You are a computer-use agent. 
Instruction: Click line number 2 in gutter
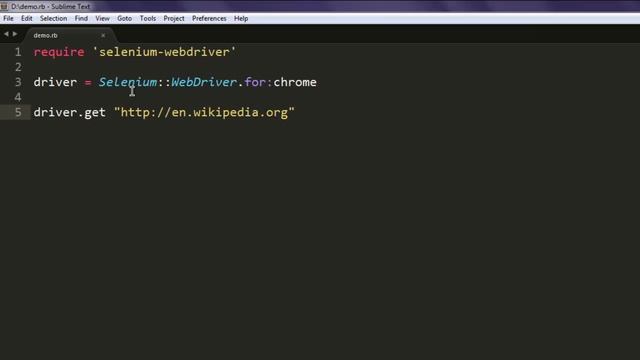(18, 67)
